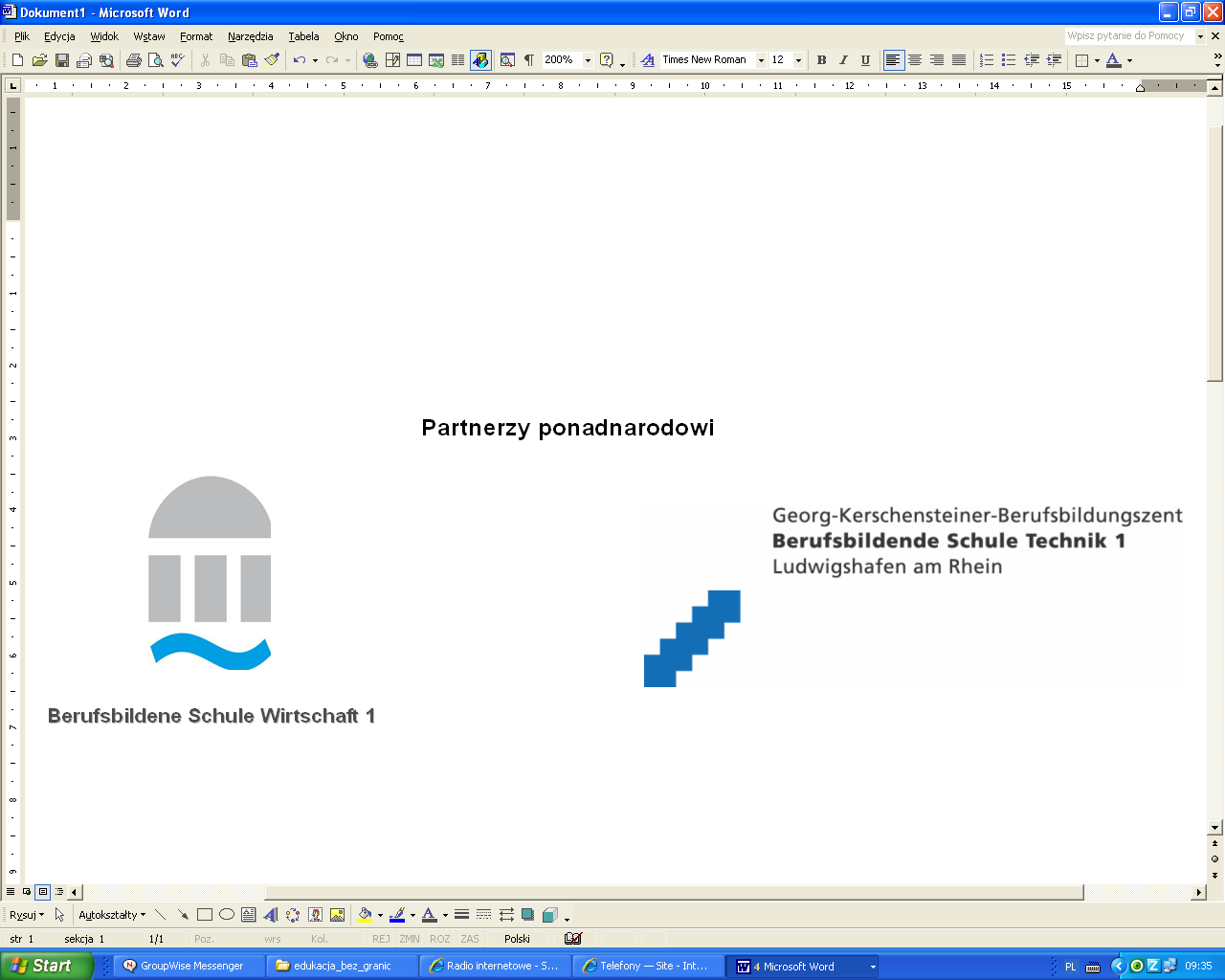The height and width of the screenshot is (980, 1225).
Task: Switch to GroupWise Messenger taskbar button
Action: (189, 966)
